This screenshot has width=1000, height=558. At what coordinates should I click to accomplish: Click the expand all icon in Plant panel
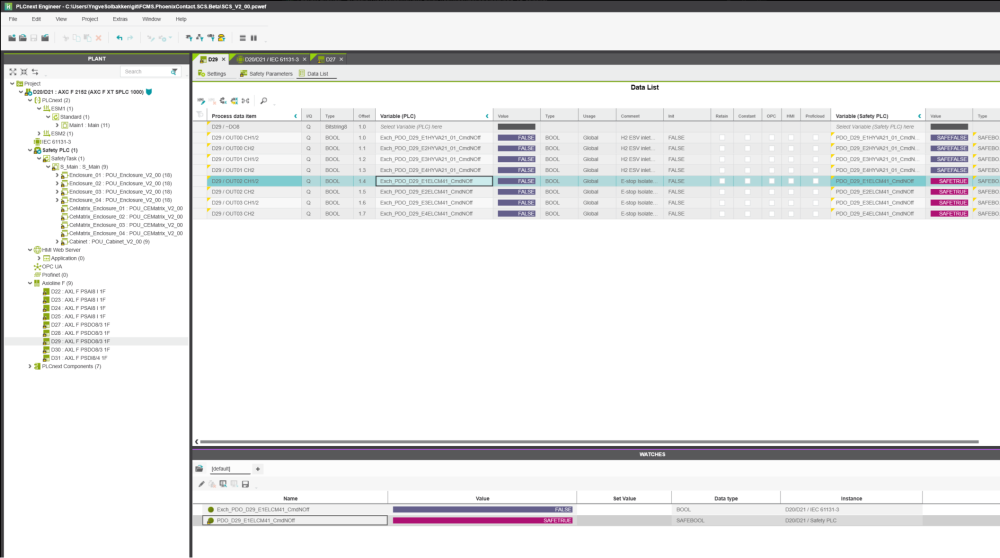(13, 72)
